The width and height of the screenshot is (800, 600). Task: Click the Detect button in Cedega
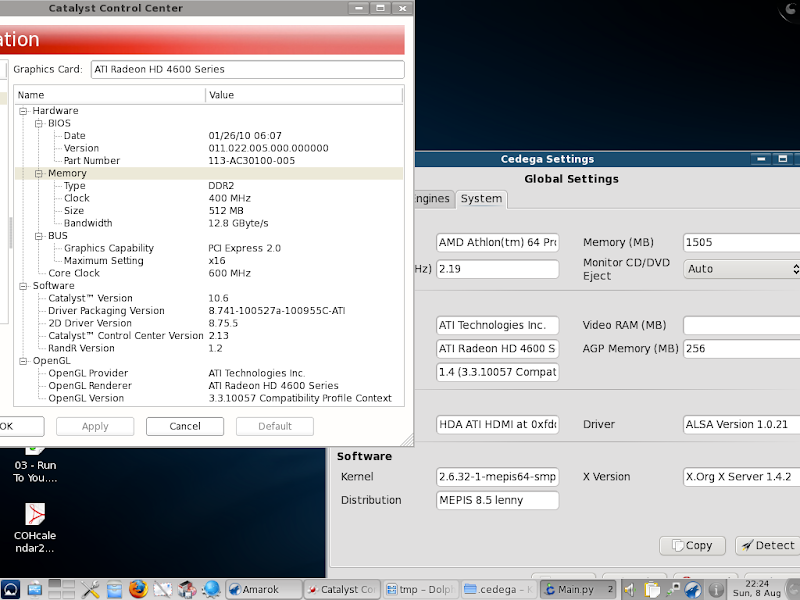pos(767,545)
